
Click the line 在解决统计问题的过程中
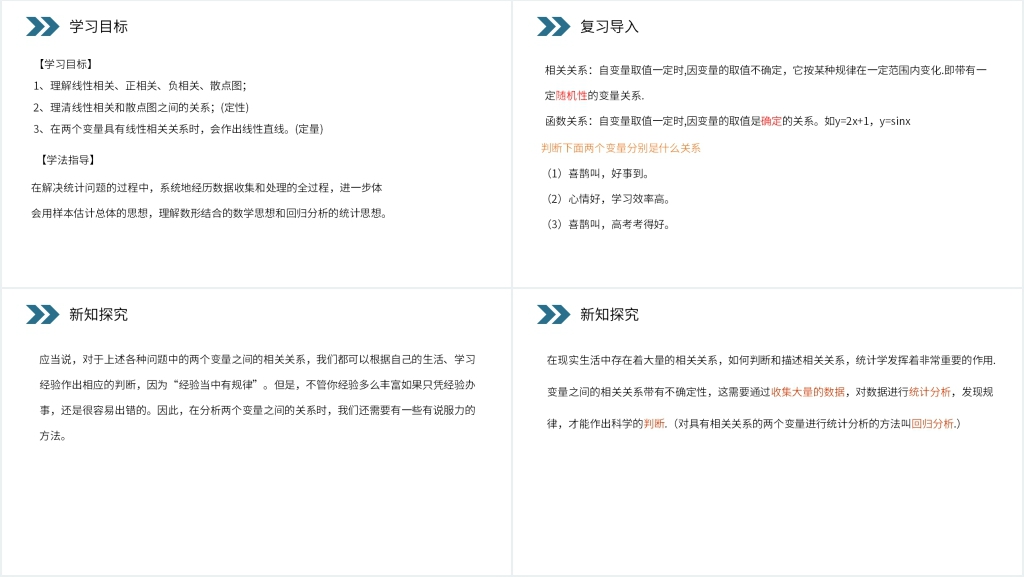207,188
